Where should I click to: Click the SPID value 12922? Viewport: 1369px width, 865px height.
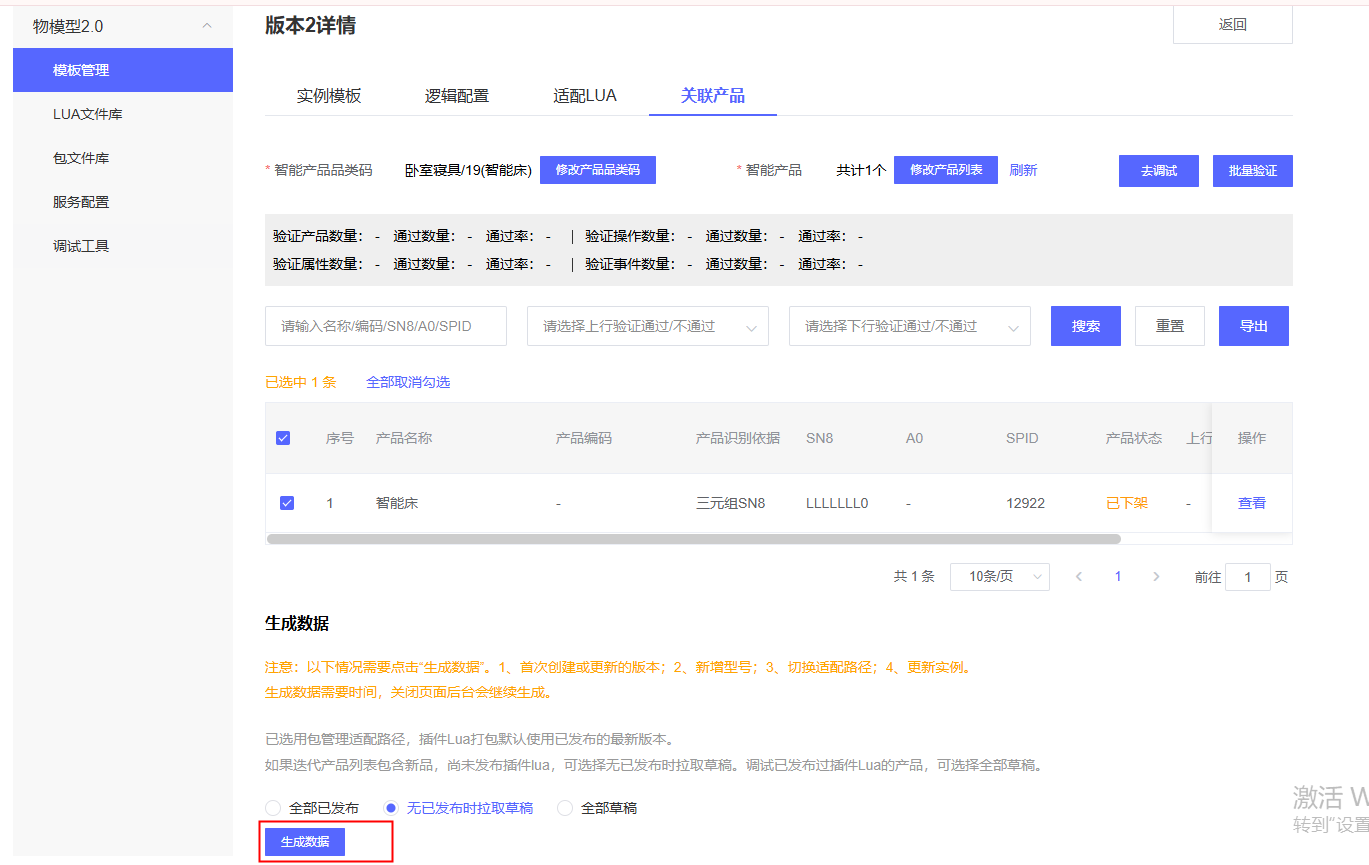1025,503
